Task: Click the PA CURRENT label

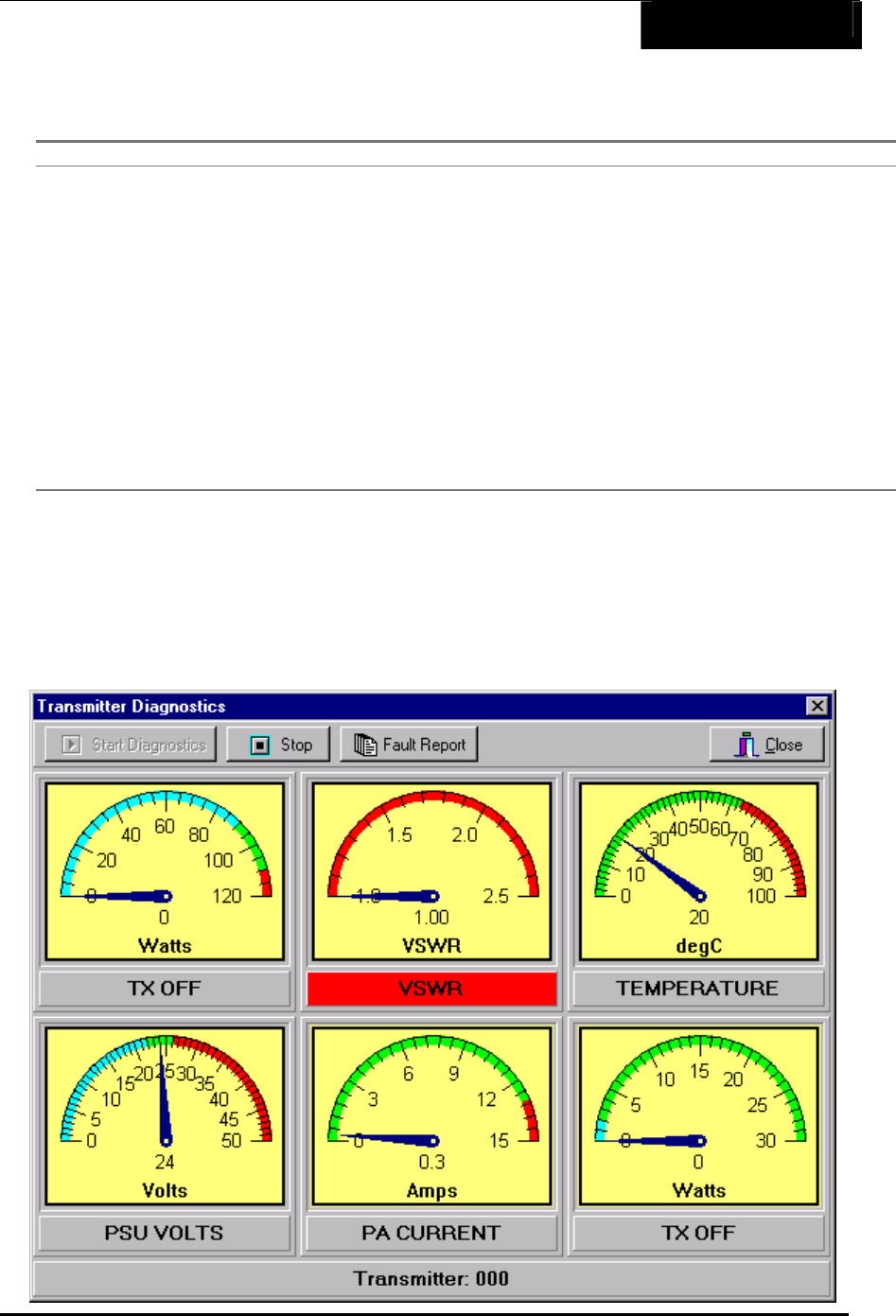Action: (431, 1234)
